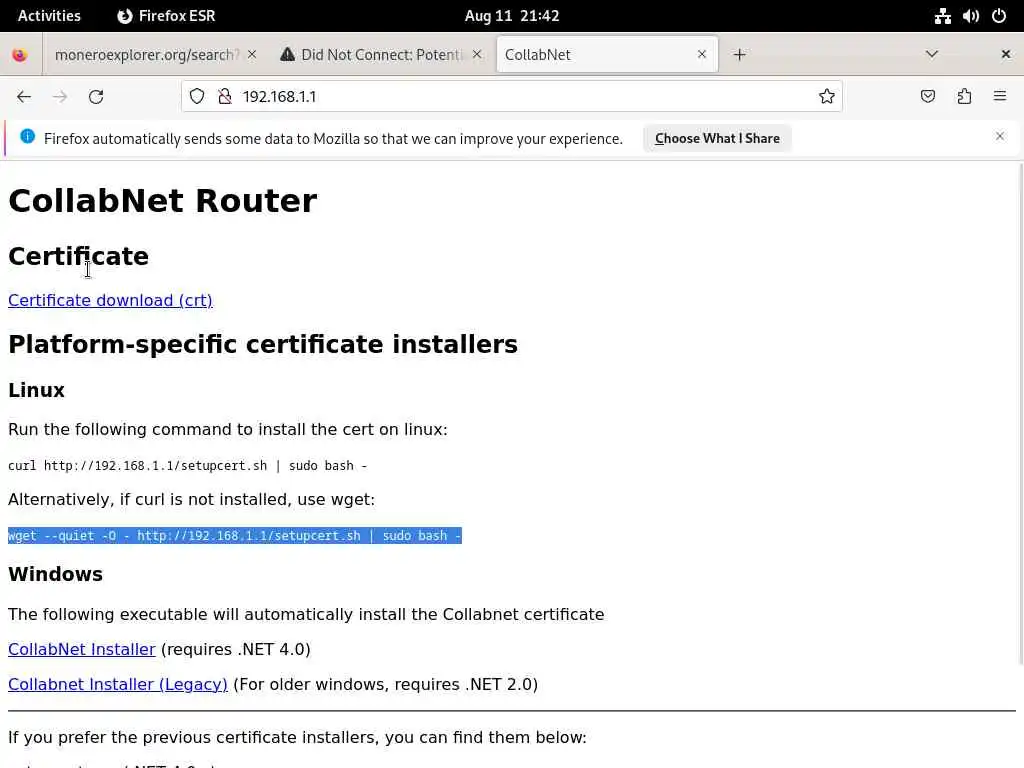1024x768 pixels.
Task: Open tracking protection shield icon
Action: click(x=197, y=97)
